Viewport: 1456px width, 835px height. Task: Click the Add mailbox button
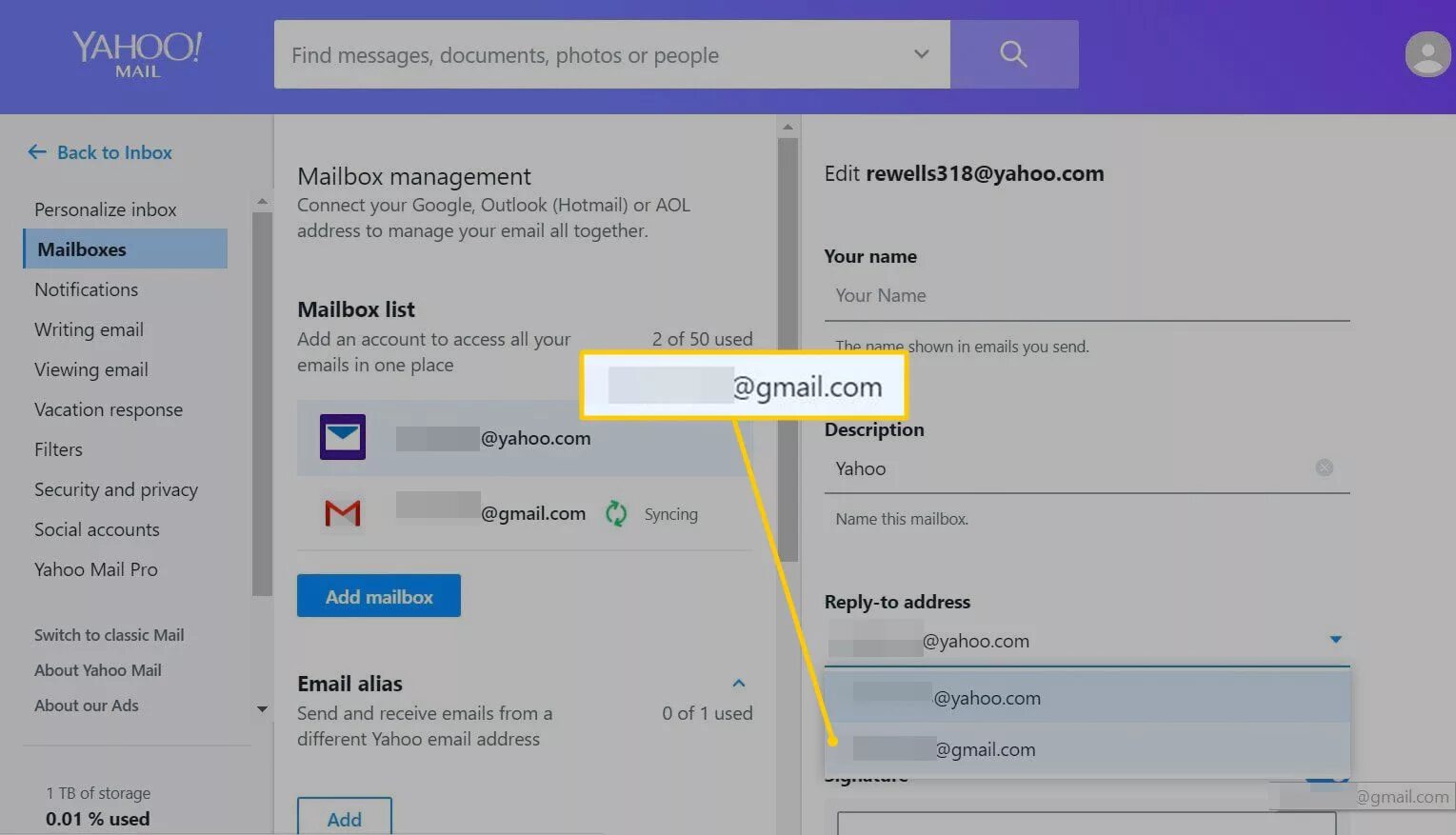coord(379,596)
